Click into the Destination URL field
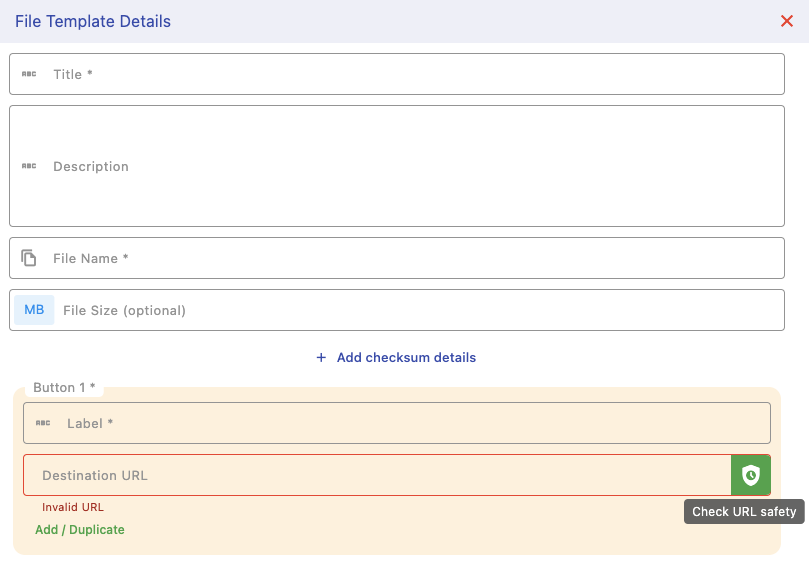This screenshot has height=570, width=809. [x=380, y=475]
